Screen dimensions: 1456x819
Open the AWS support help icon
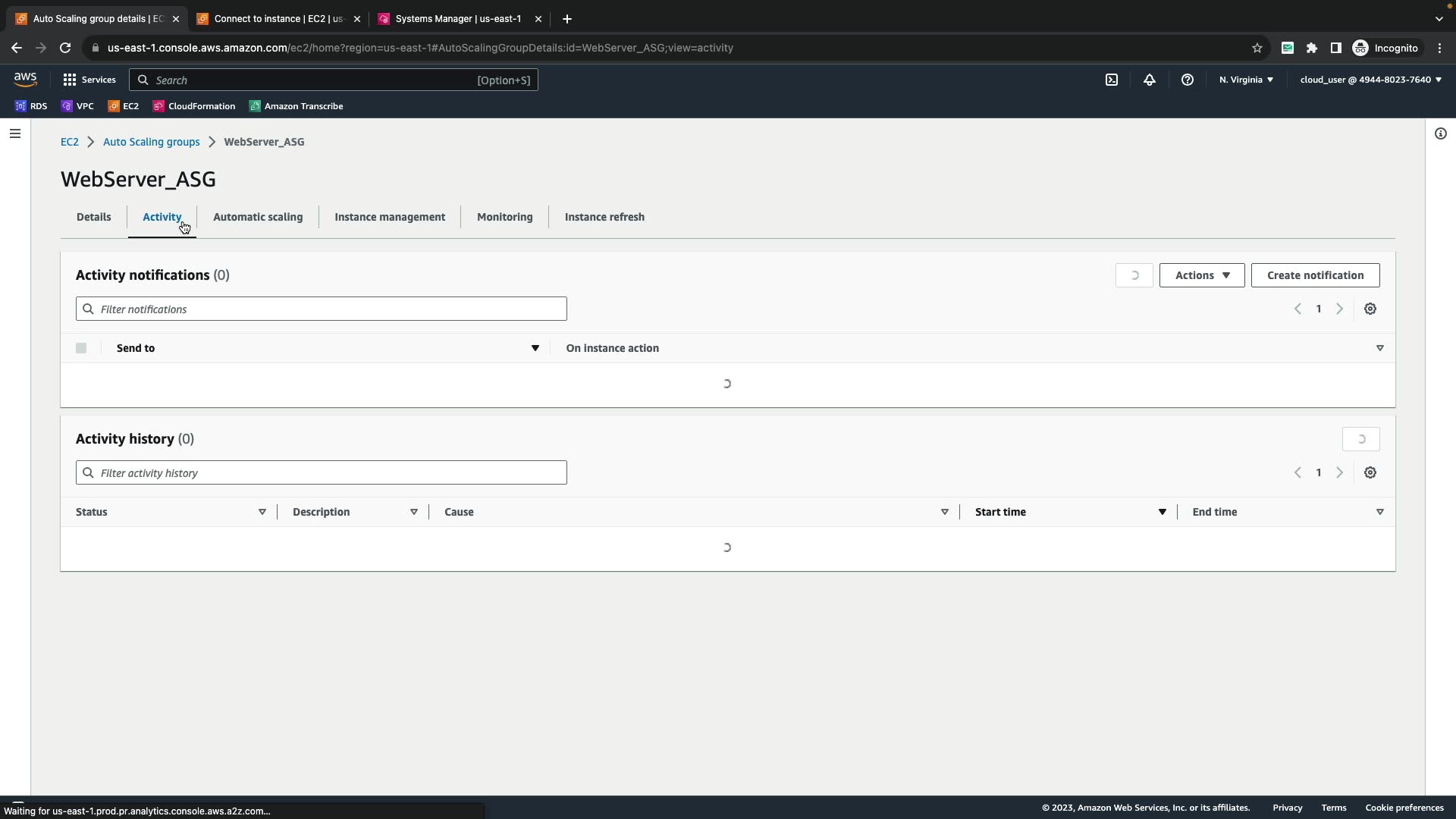point(1188,80)
